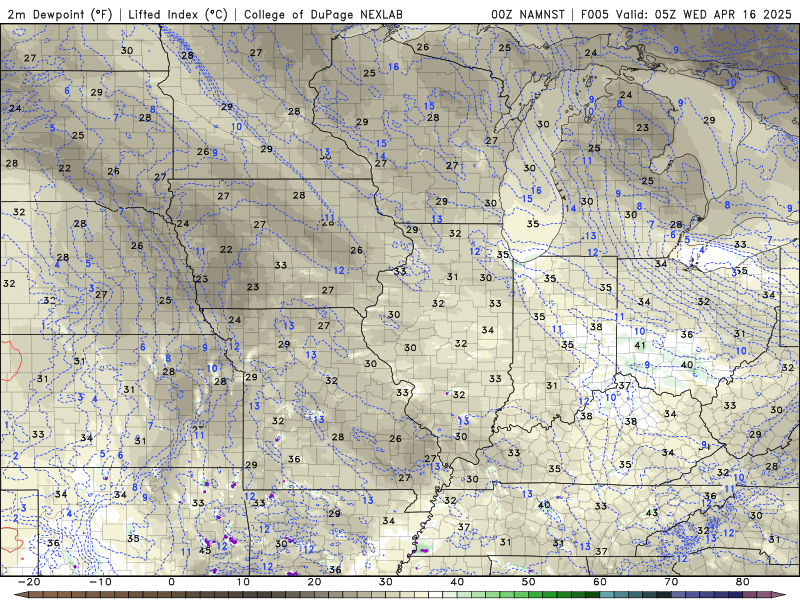Click the 'Lifted Index (°C)' header label

tap(178, 14)
